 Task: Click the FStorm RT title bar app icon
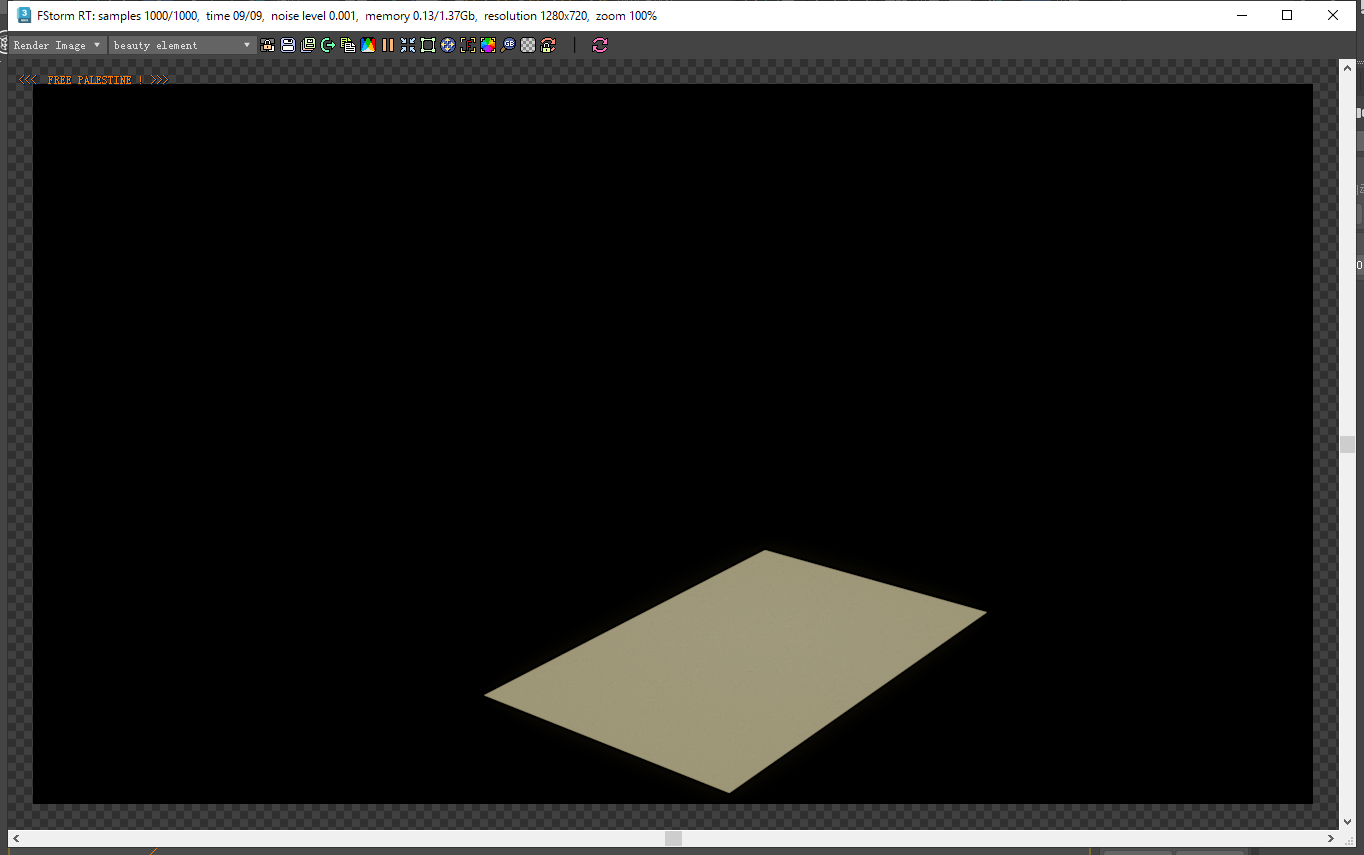tap(25, 15)
